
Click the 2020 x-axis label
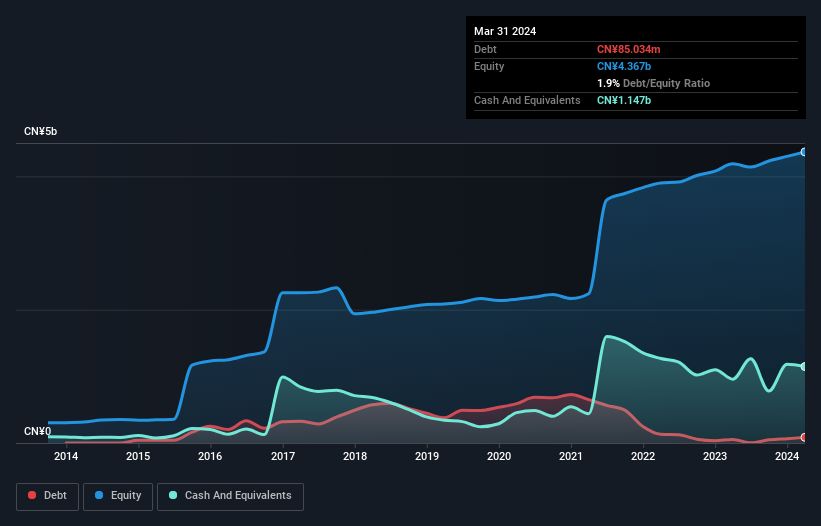(x=499, y=456)
